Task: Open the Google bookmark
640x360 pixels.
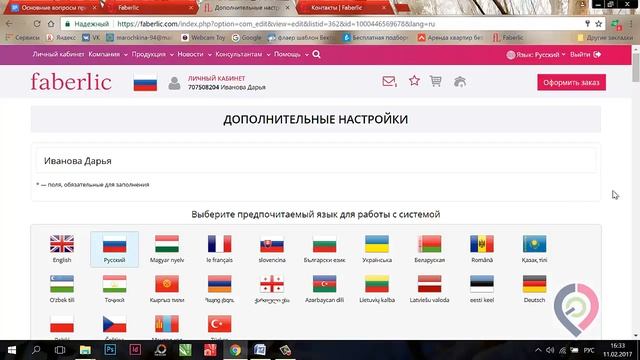Action: coord(247,38)
